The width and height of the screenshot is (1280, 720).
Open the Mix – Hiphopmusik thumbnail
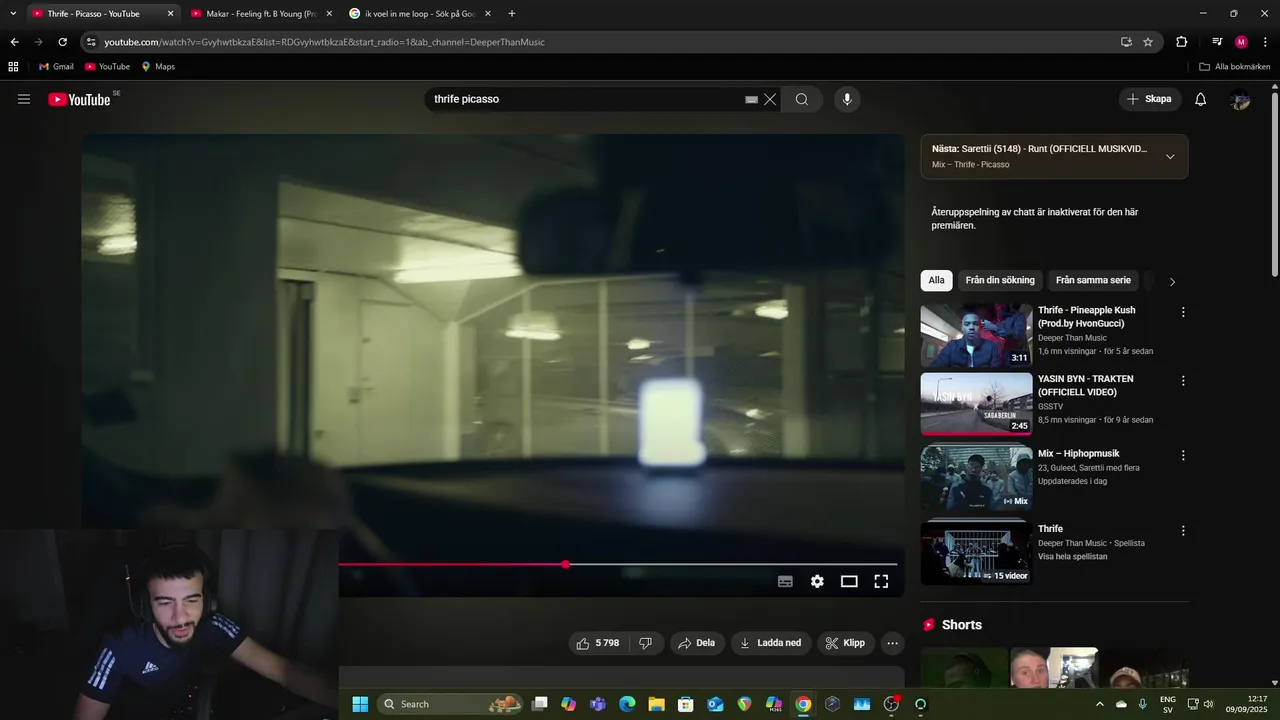(976, 479)
